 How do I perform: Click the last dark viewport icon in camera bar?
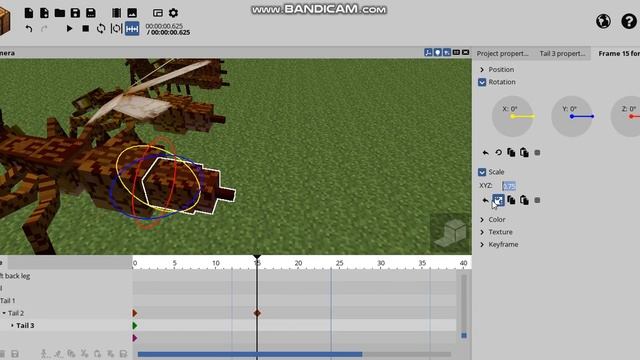(466, 53)
